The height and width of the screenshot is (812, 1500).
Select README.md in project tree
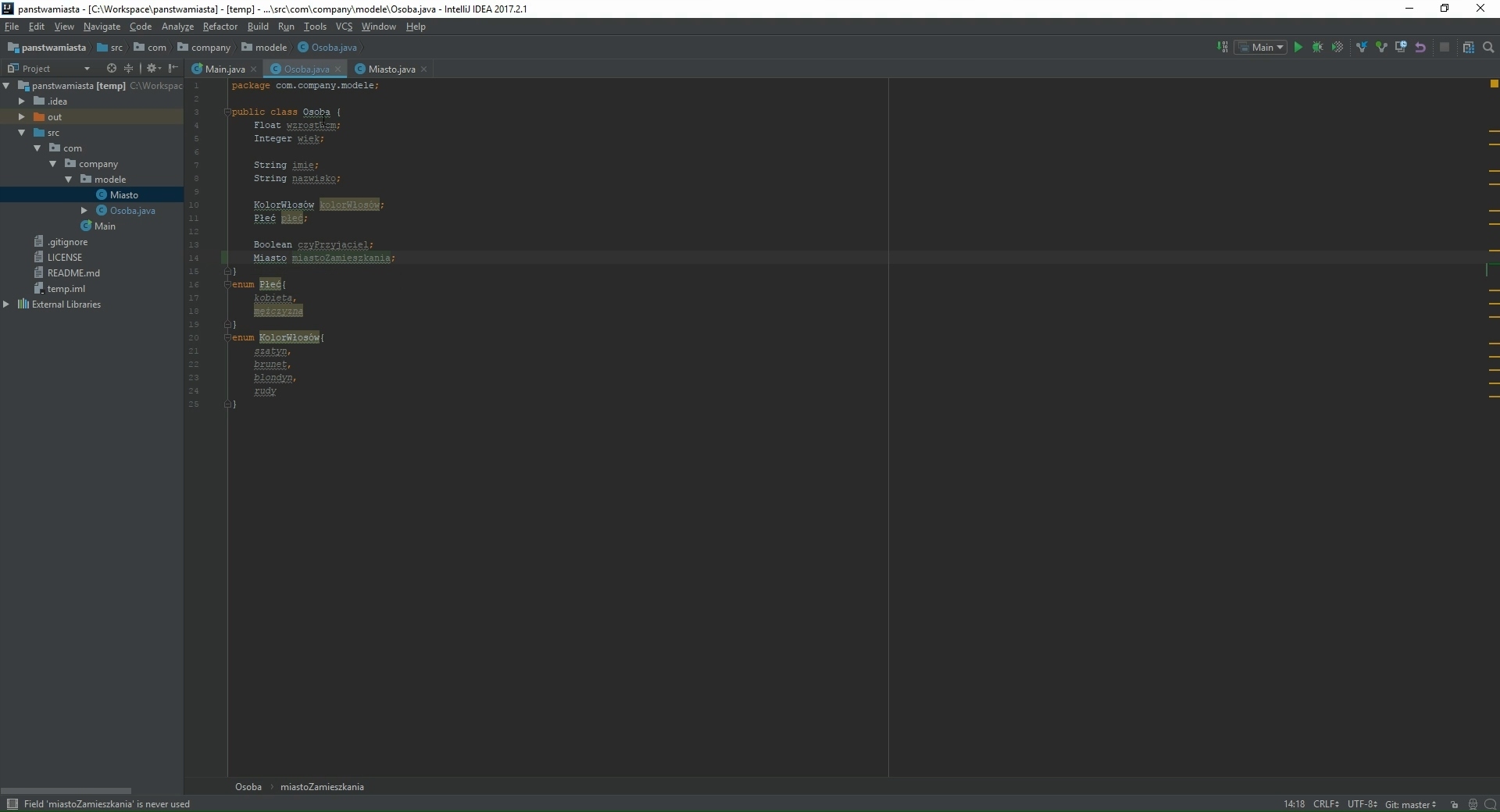pyautogui.click(x=73, y=273)
